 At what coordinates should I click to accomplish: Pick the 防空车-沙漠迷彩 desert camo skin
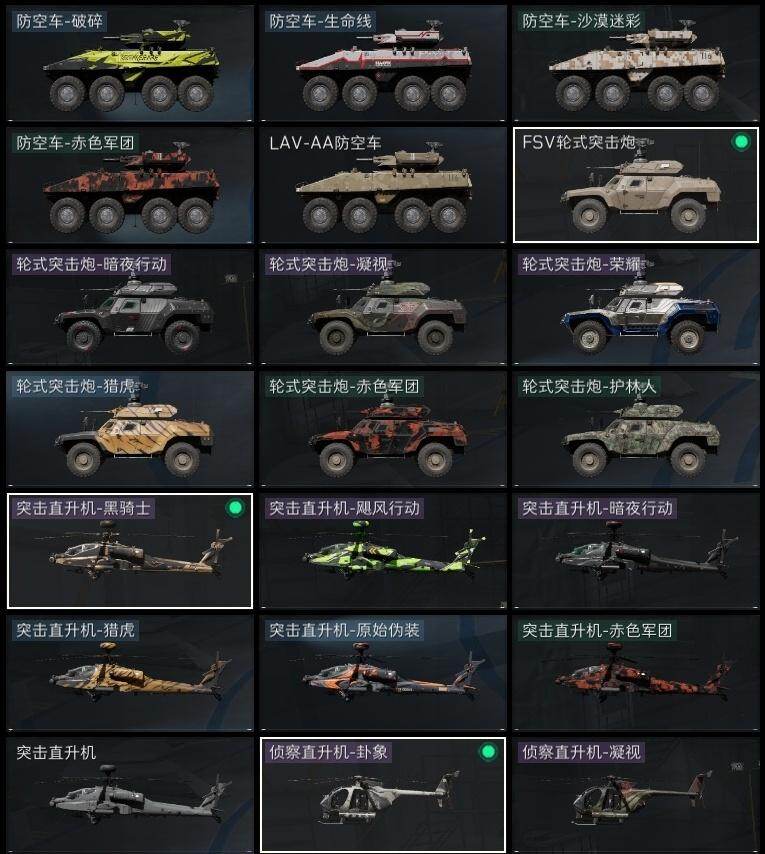[x=636, y=63]
